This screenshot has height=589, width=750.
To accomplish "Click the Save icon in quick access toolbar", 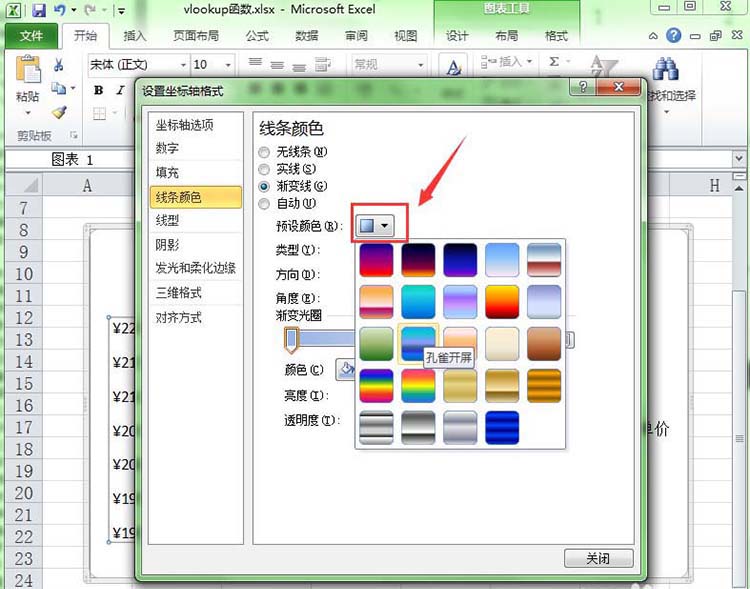I will click(x=39, y=10).
